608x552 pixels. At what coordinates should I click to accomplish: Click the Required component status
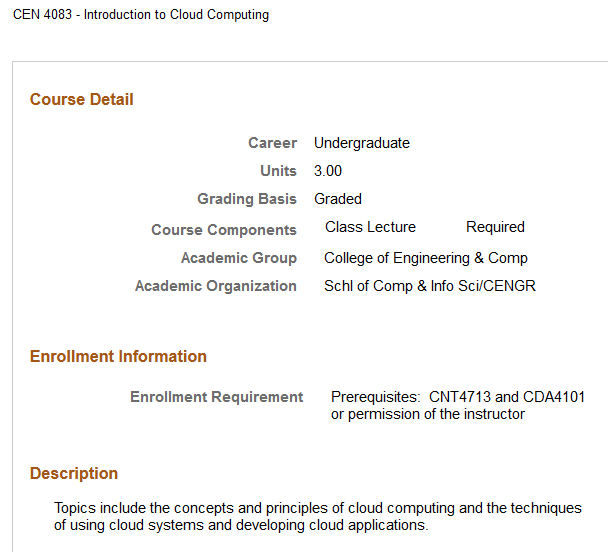click(495, 227)
